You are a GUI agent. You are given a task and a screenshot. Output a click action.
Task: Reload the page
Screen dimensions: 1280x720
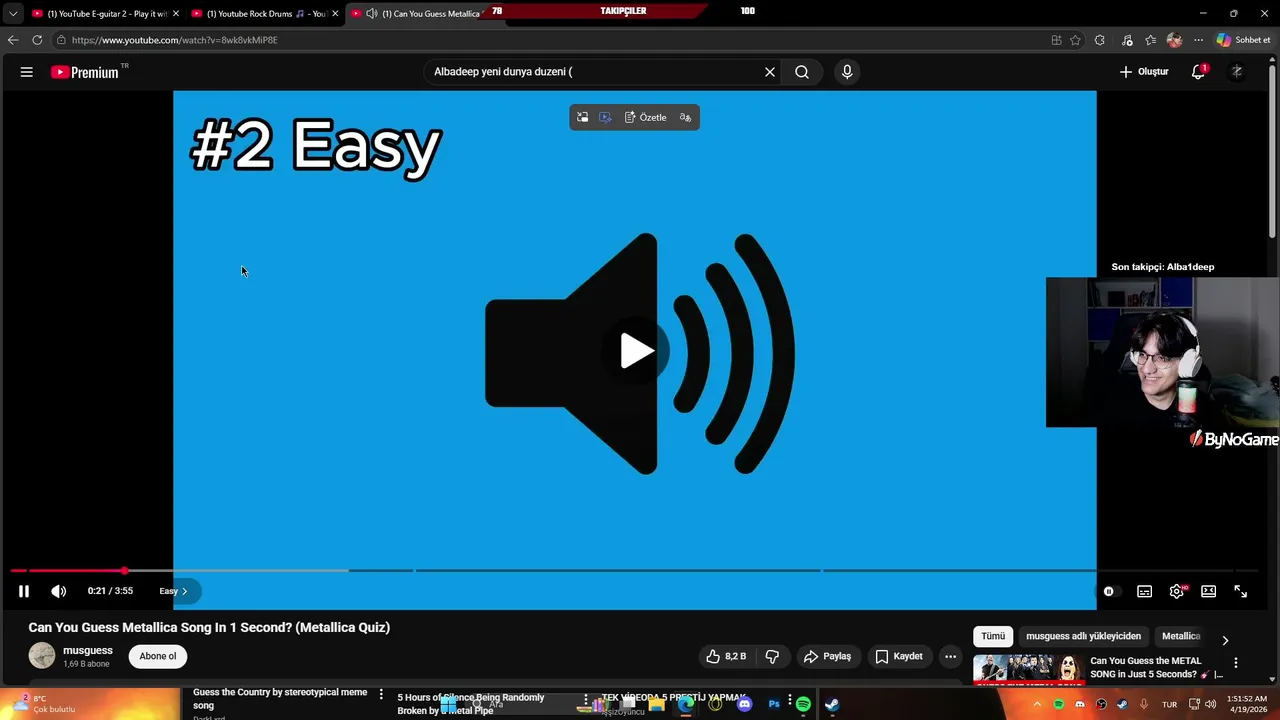click(37, 40)
